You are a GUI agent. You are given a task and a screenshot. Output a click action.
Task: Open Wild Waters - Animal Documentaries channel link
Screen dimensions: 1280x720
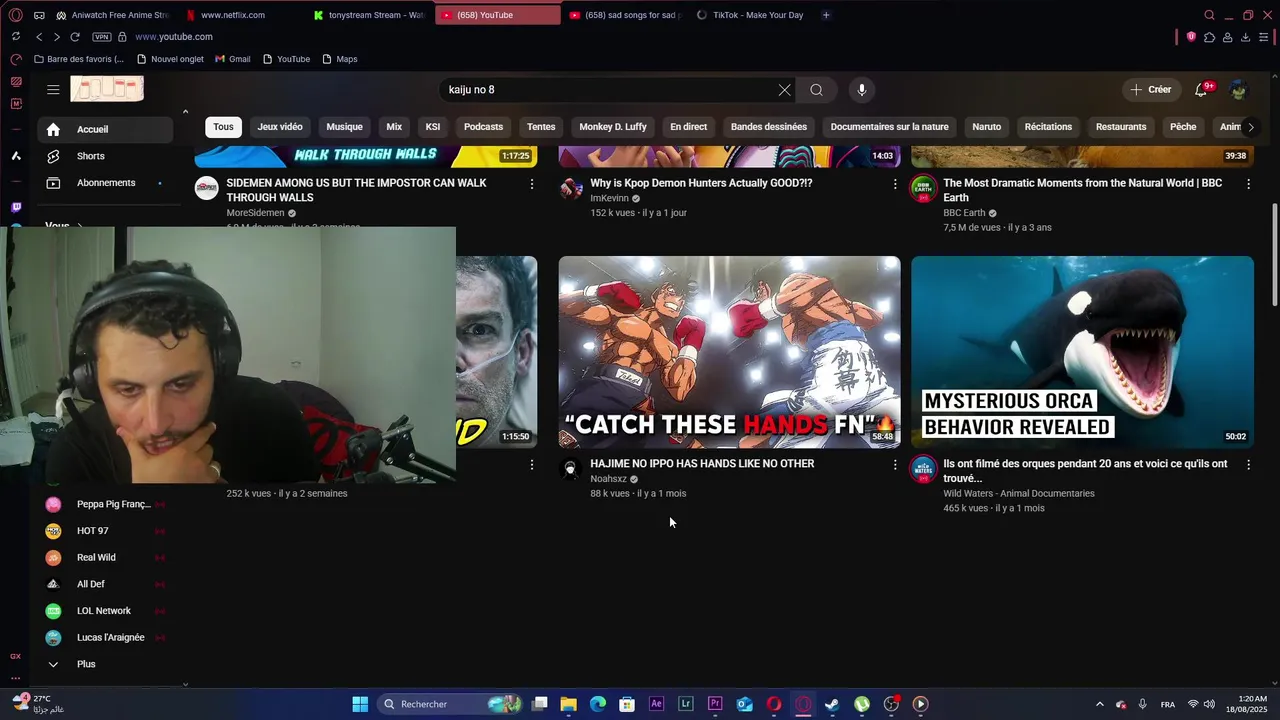[1019, 494]
